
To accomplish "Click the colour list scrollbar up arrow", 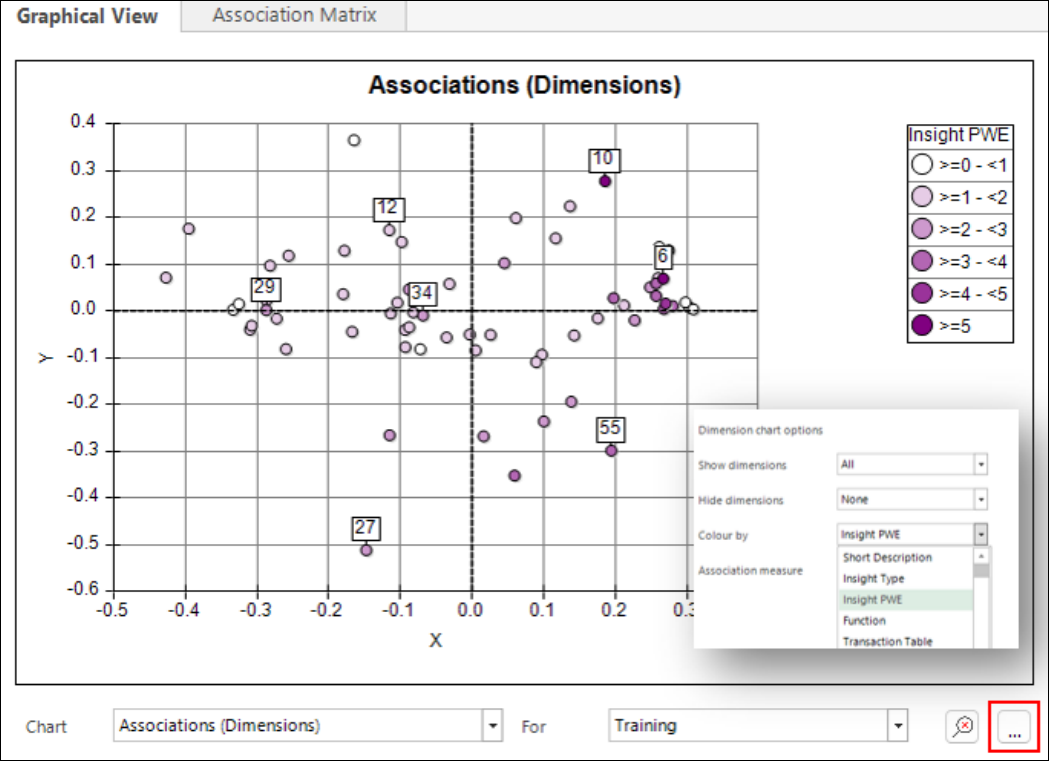I will 981,556.
